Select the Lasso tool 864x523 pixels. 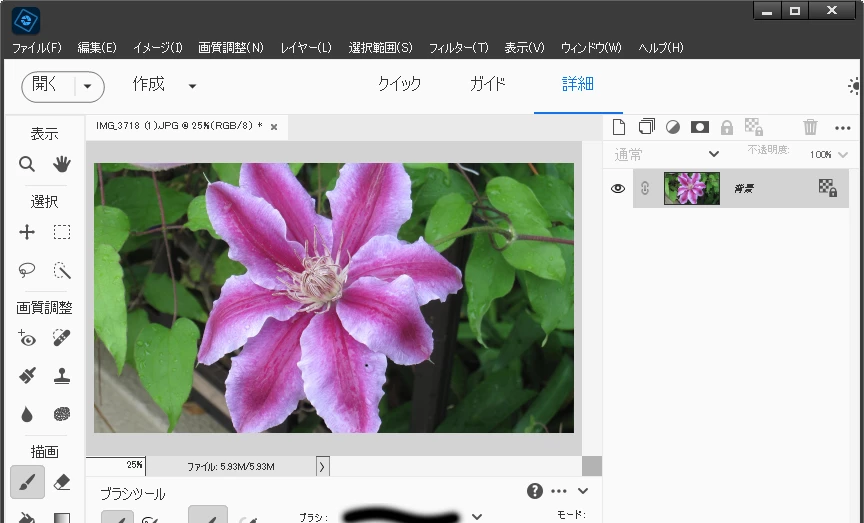point(26,269)
